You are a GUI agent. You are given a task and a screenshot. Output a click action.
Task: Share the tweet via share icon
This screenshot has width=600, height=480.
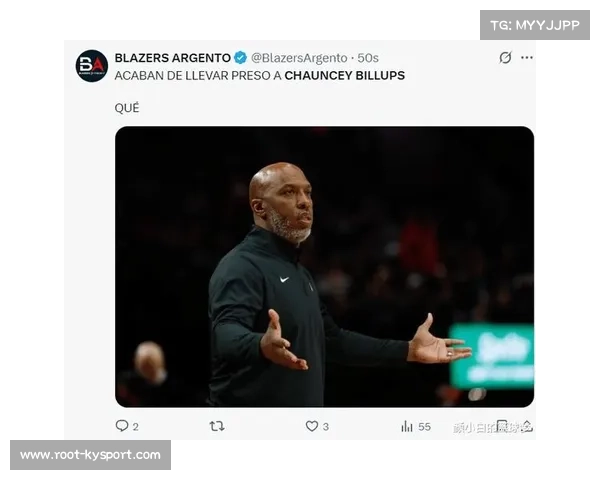point(527,426)
